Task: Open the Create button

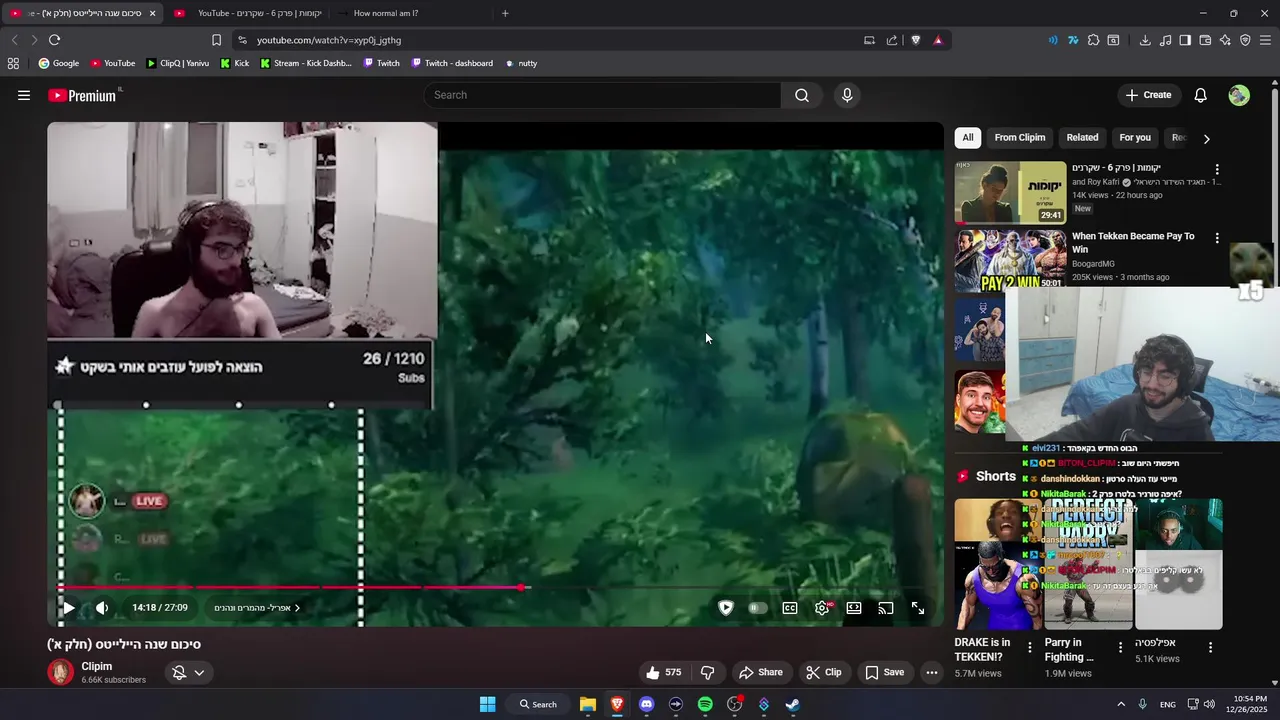Action: (x=1148, y=95)
